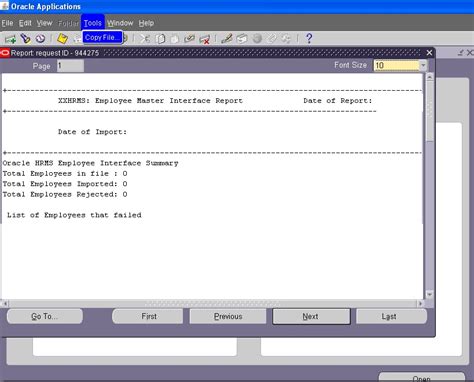The height and width of the screenshot is (382, 474).
Task: Click the 'Date of Report:' text
Action: coord(338,101)
